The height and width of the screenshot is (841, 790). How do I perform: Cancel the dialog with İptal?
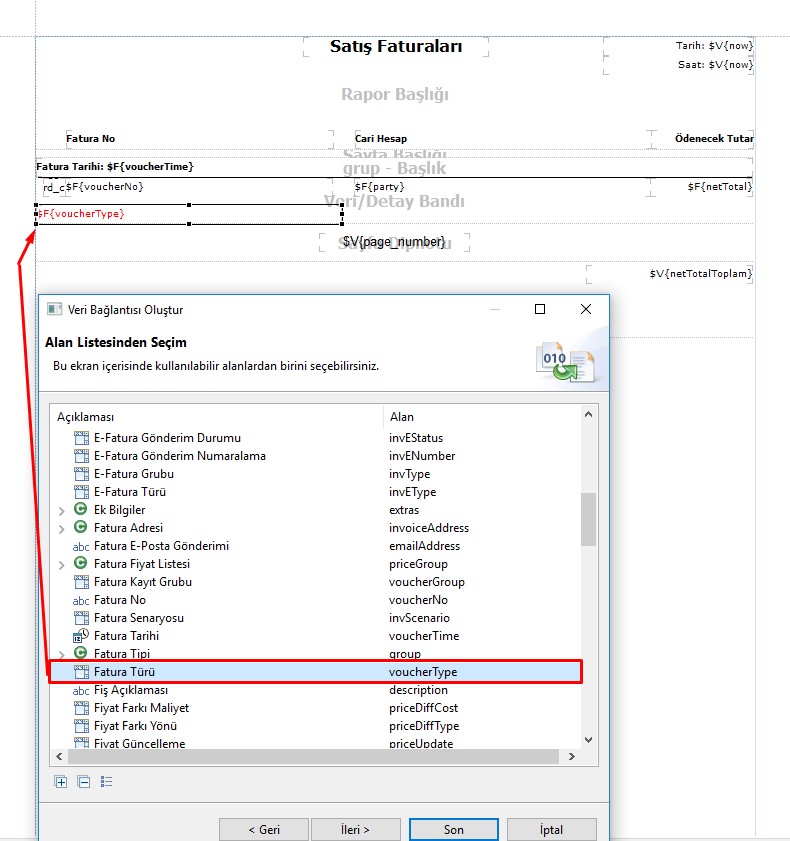tap(551, 829)
